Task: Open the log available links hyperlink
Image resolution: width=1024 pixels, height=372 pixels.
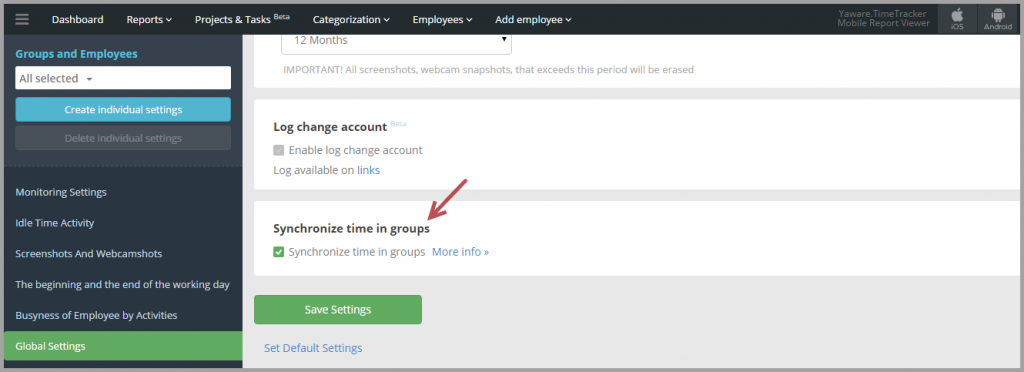Action: point(368,170)
